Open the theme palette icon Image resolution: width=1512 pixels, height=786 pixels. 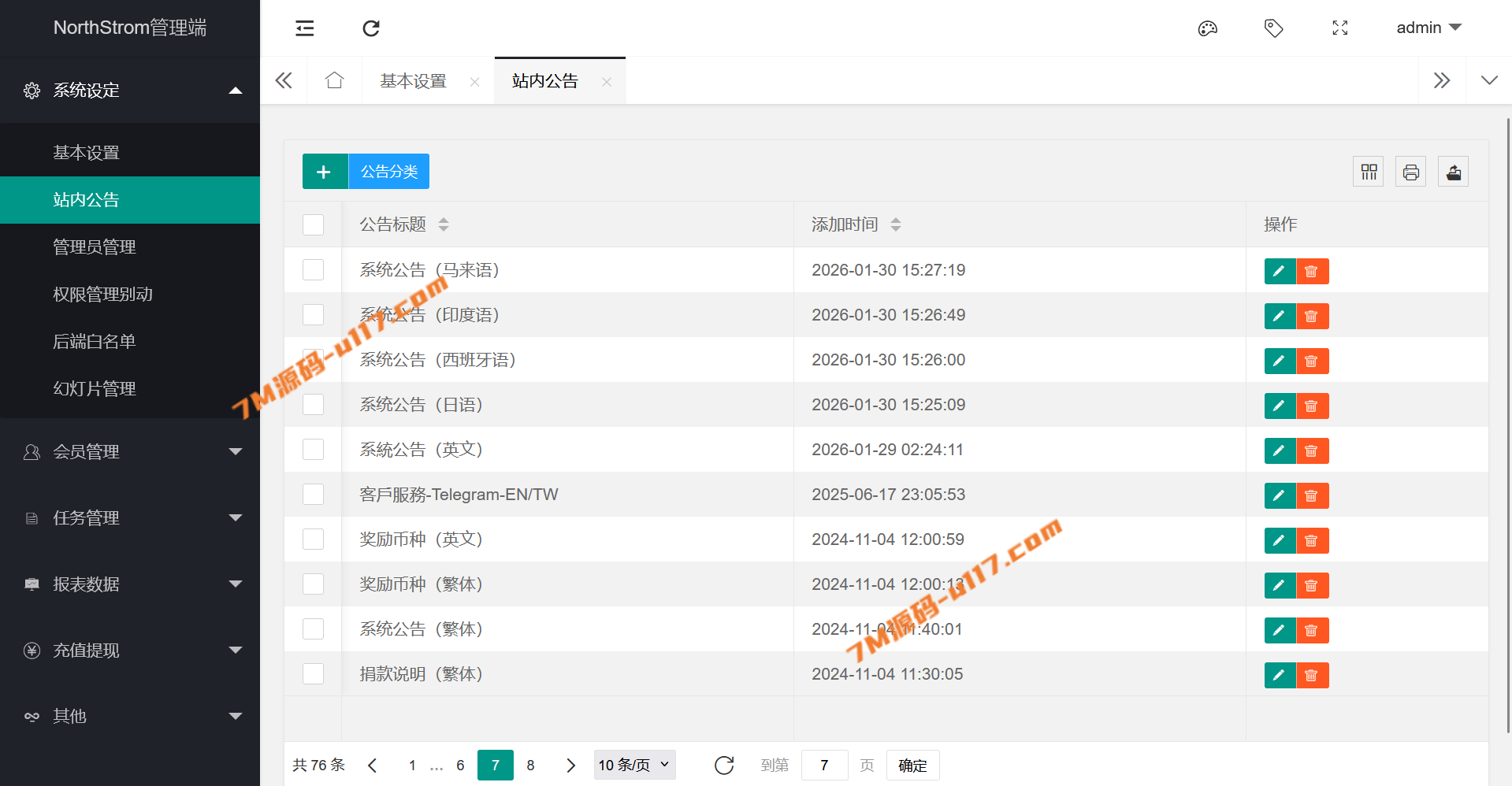point(1207,28)
